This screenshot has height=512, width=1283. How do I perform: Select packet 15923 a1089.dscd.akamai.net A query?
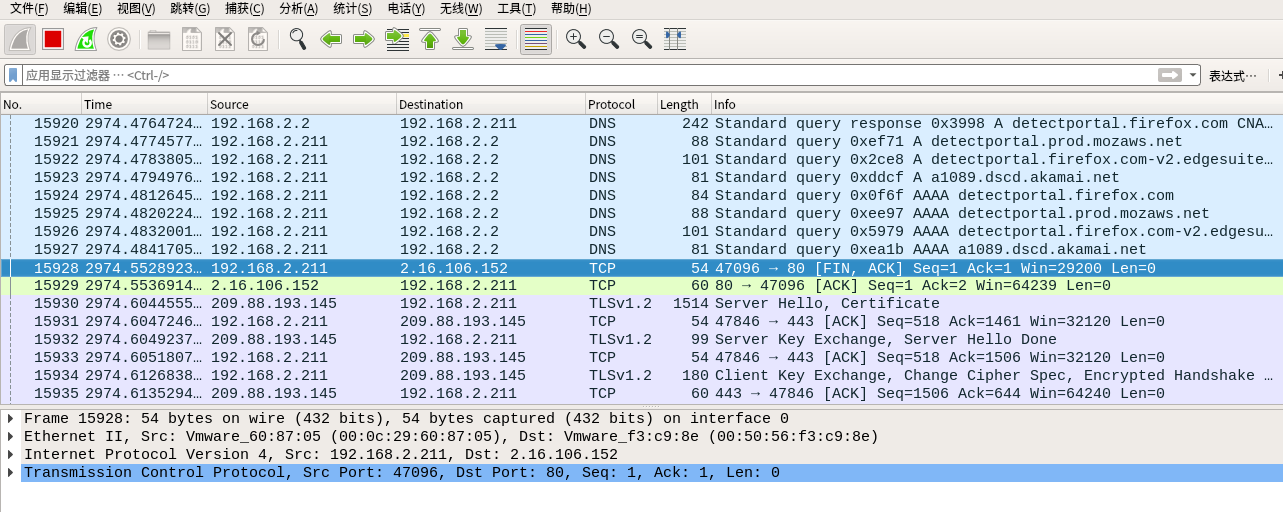[641, 178]
